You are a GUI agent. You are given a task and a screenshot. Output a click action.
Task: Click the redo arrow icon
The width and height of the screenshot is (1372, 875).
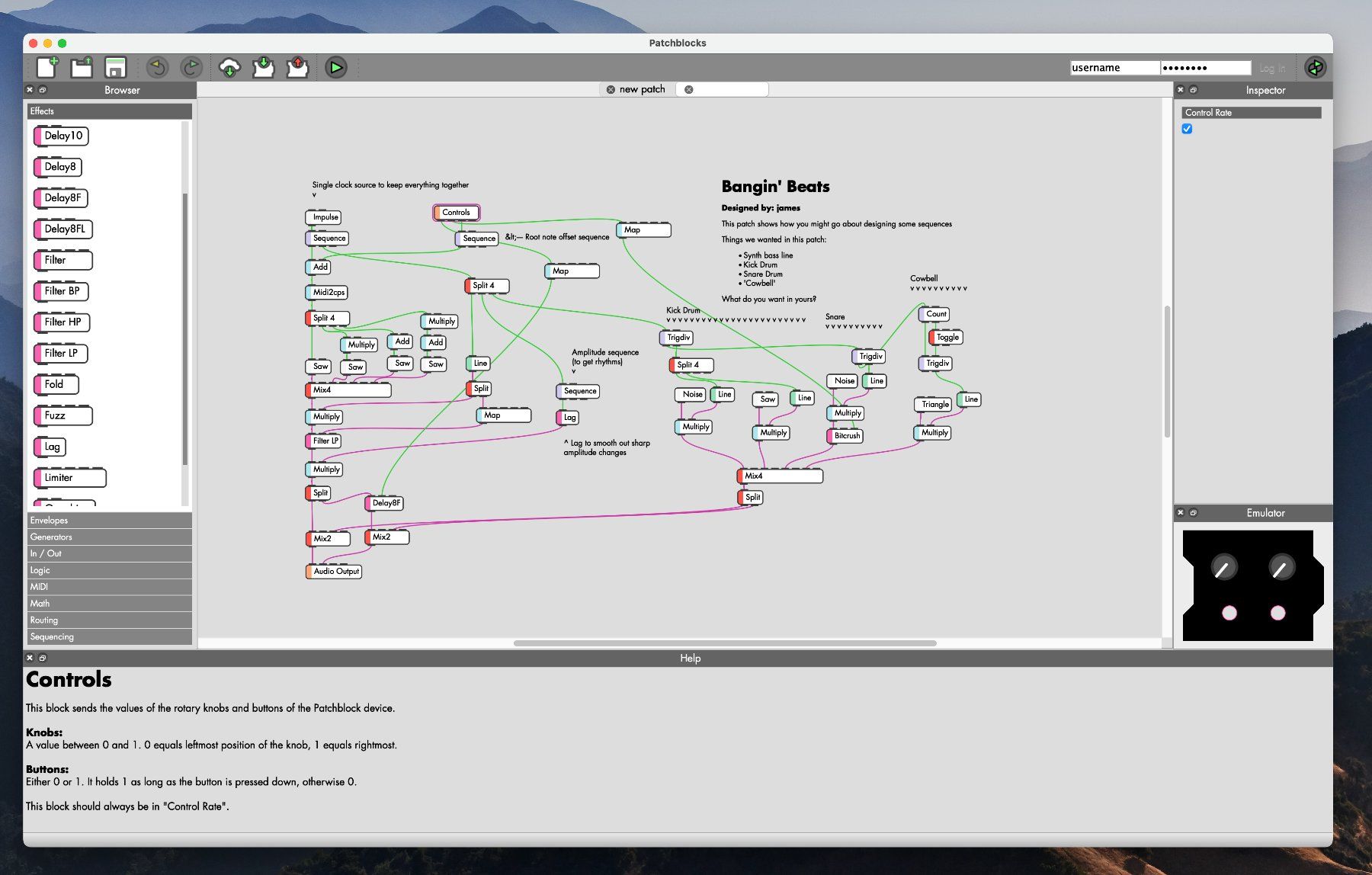pyautogui.click(x=191, y=68)
